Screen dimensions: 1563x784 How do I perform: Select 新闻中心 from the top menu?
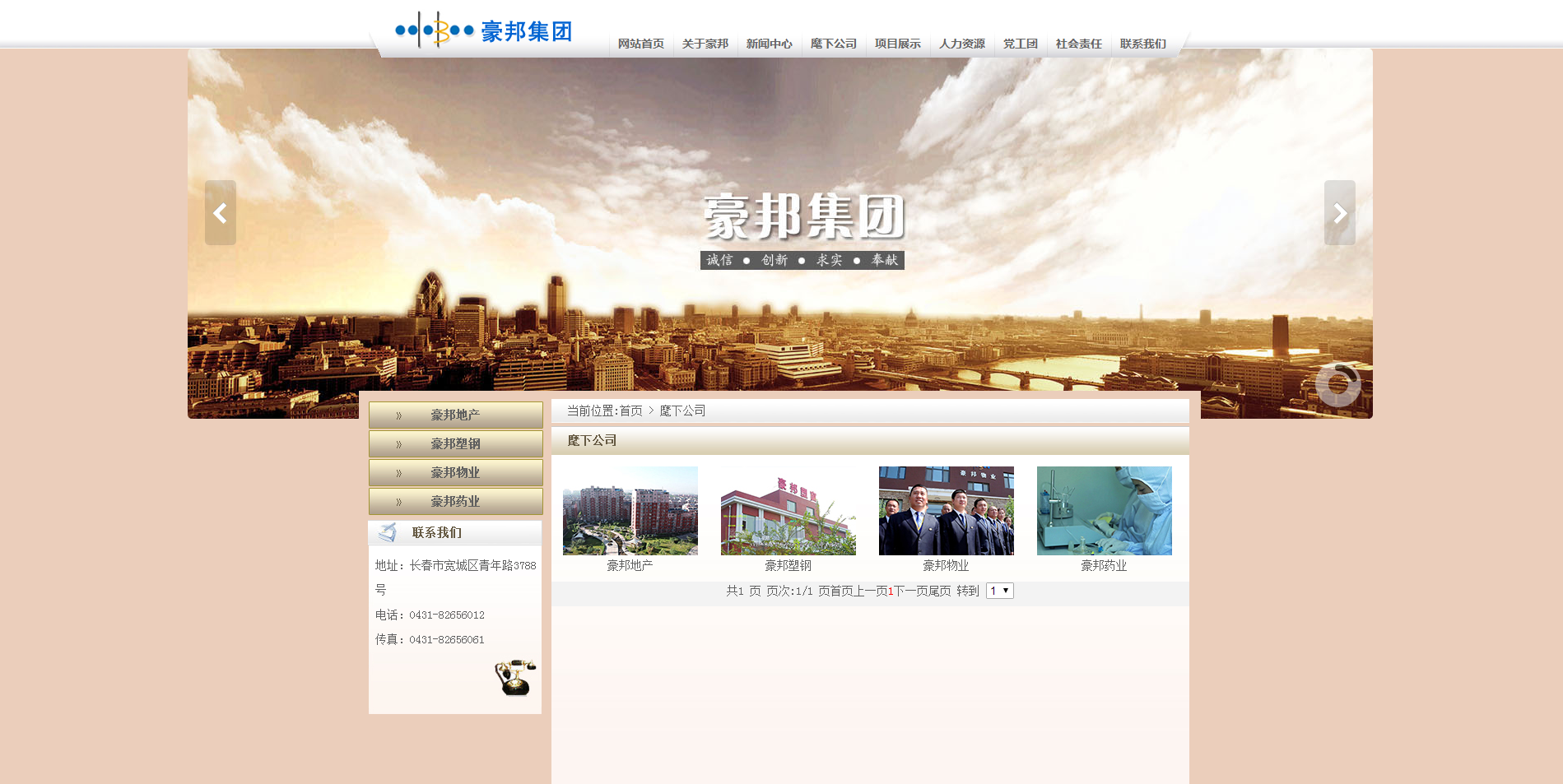(x=769, y=44)
